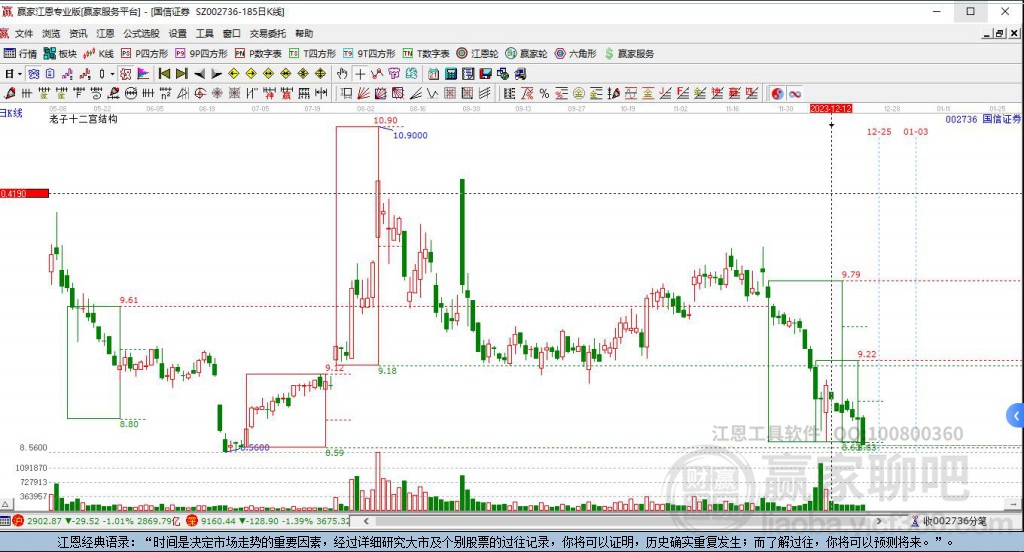Switch to the K线 chart view
Viewport: 1024px width, 552px height.
point(99,54)
